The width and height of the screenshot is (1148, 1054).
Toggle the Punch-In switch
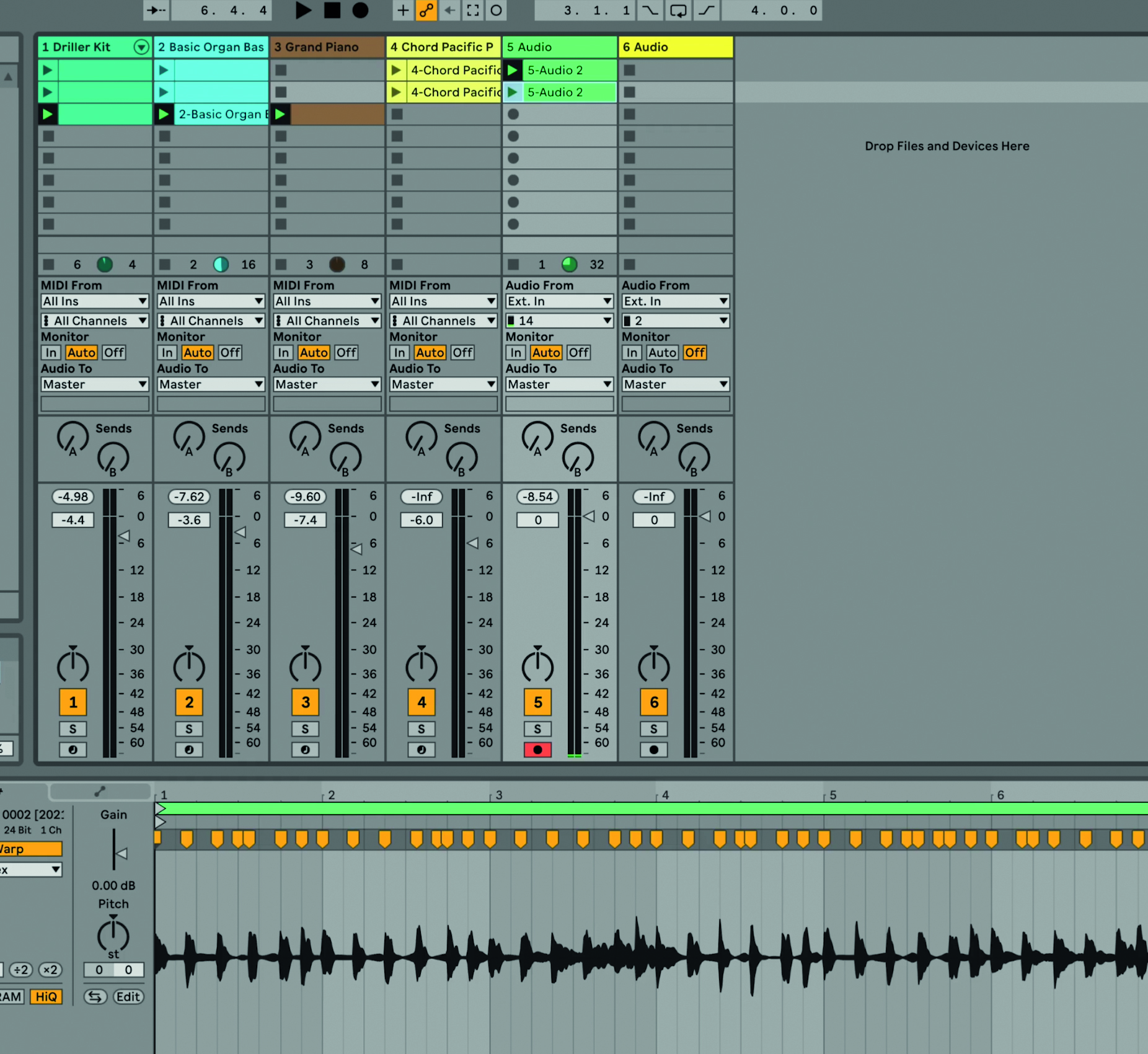point(649,10)
